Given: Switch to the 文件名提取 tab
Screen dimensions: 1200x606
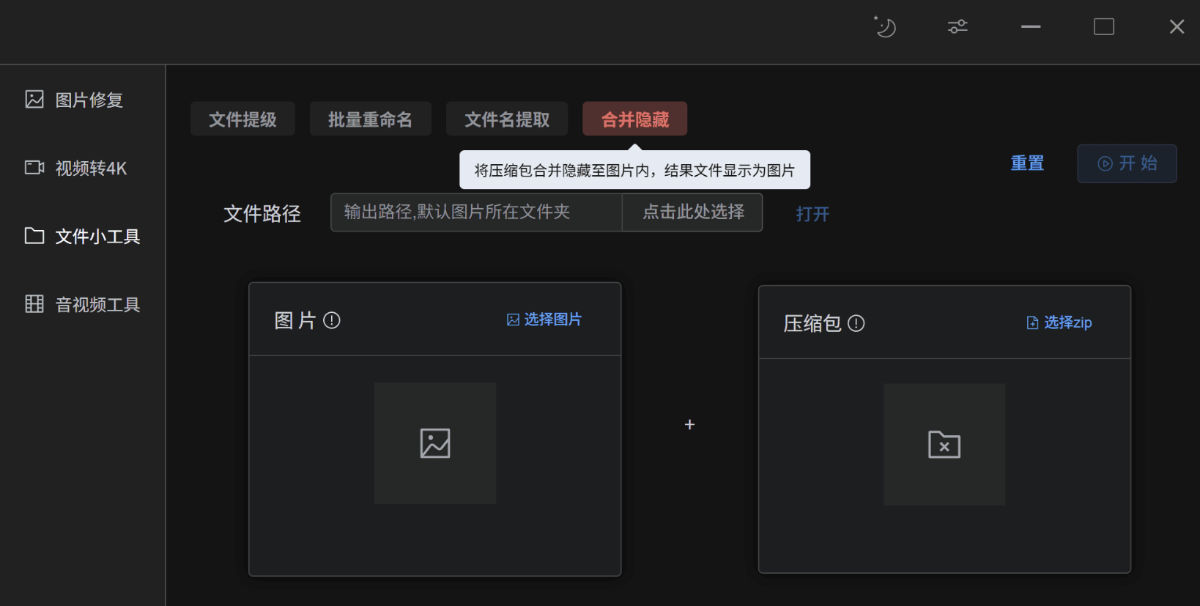Looking at the screenshot, I should point(507,119).
